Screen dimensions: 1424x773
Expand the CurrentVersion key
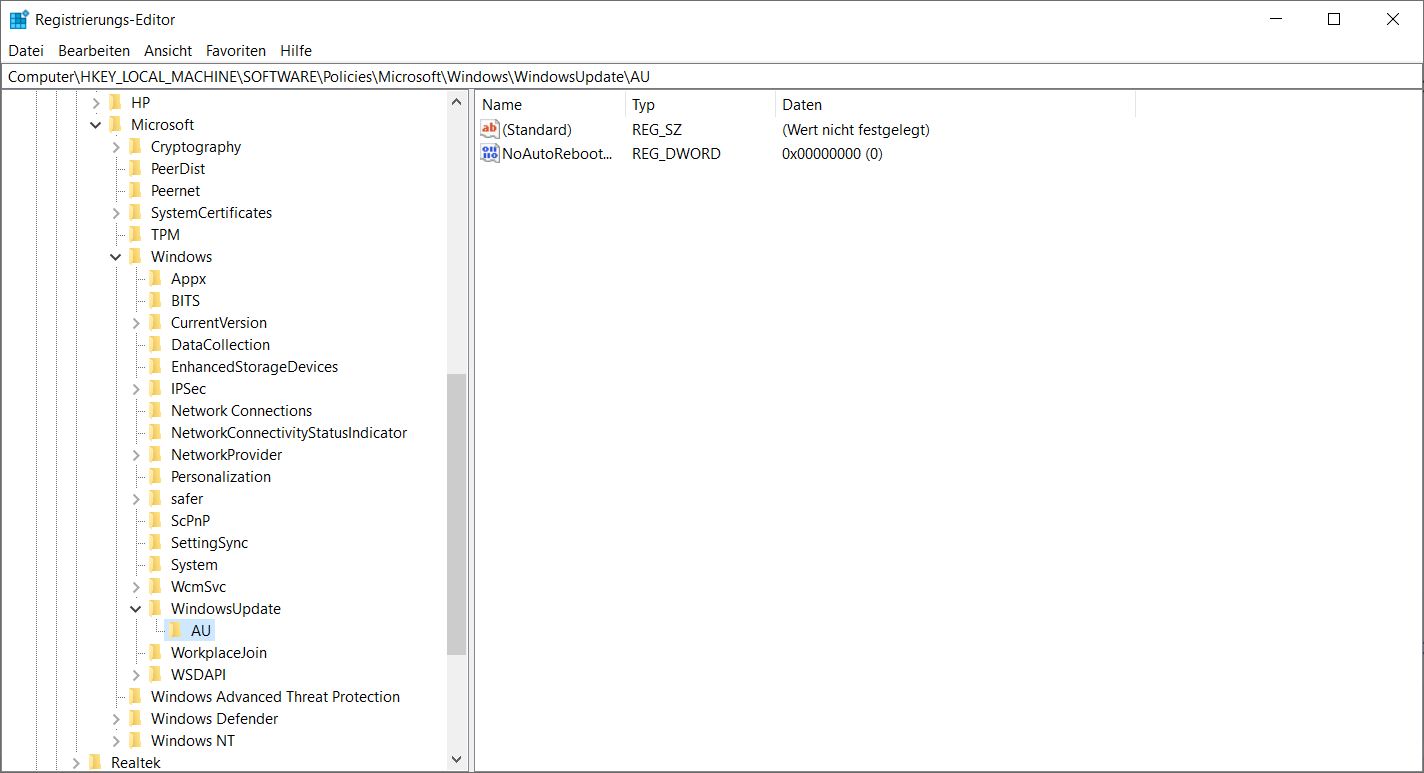(136, 322)
